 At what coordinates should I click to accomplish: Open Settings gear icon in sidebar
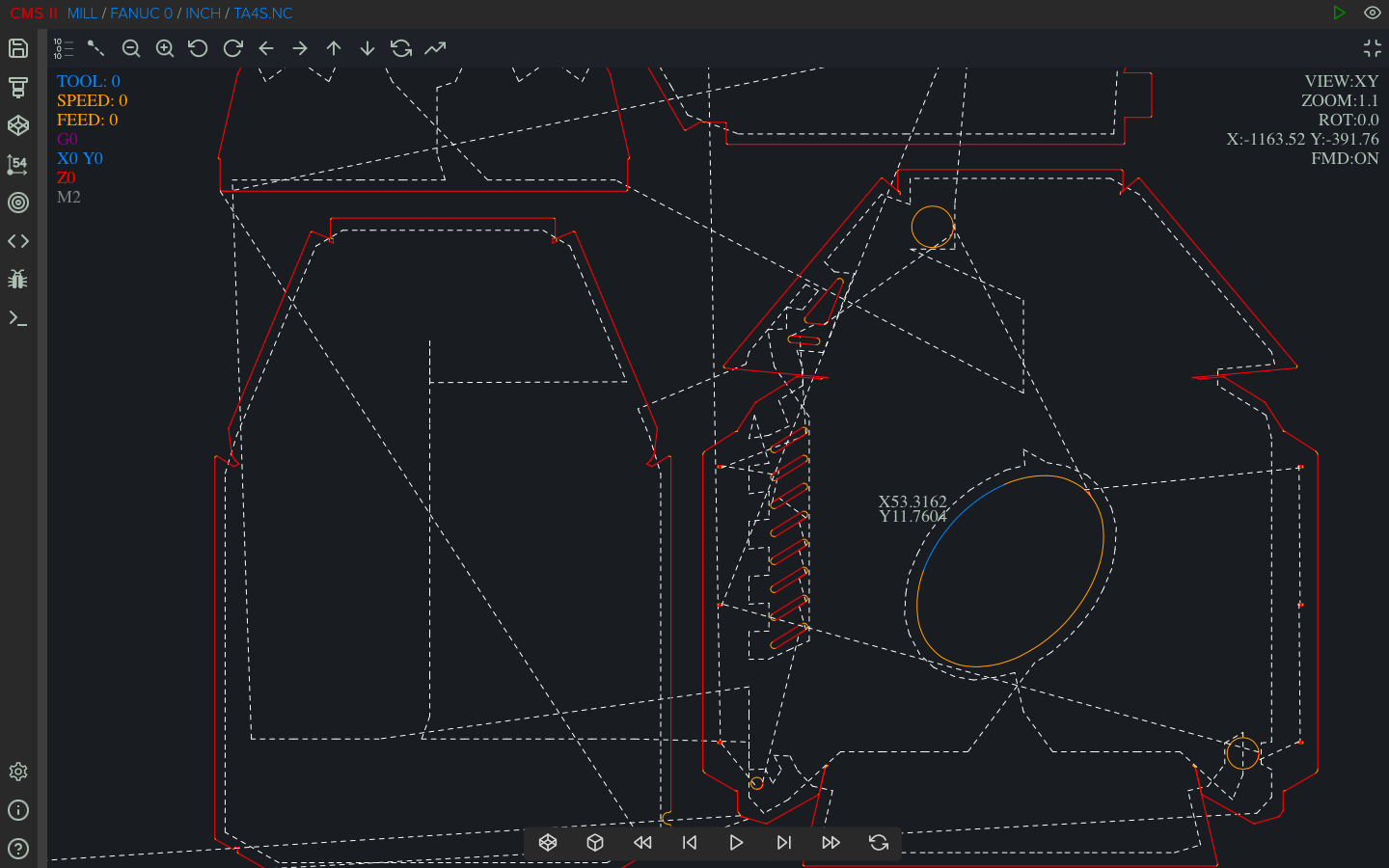click(x=18, y=772)
